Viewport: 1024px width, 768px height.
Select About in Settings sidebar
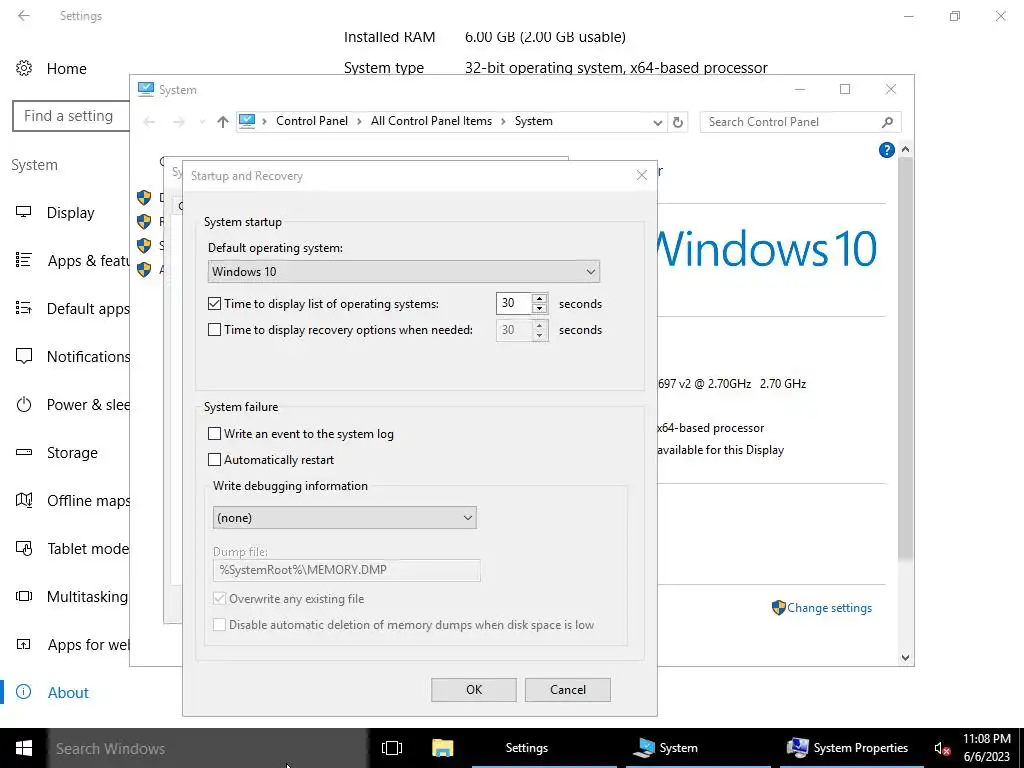coord(68,692)
